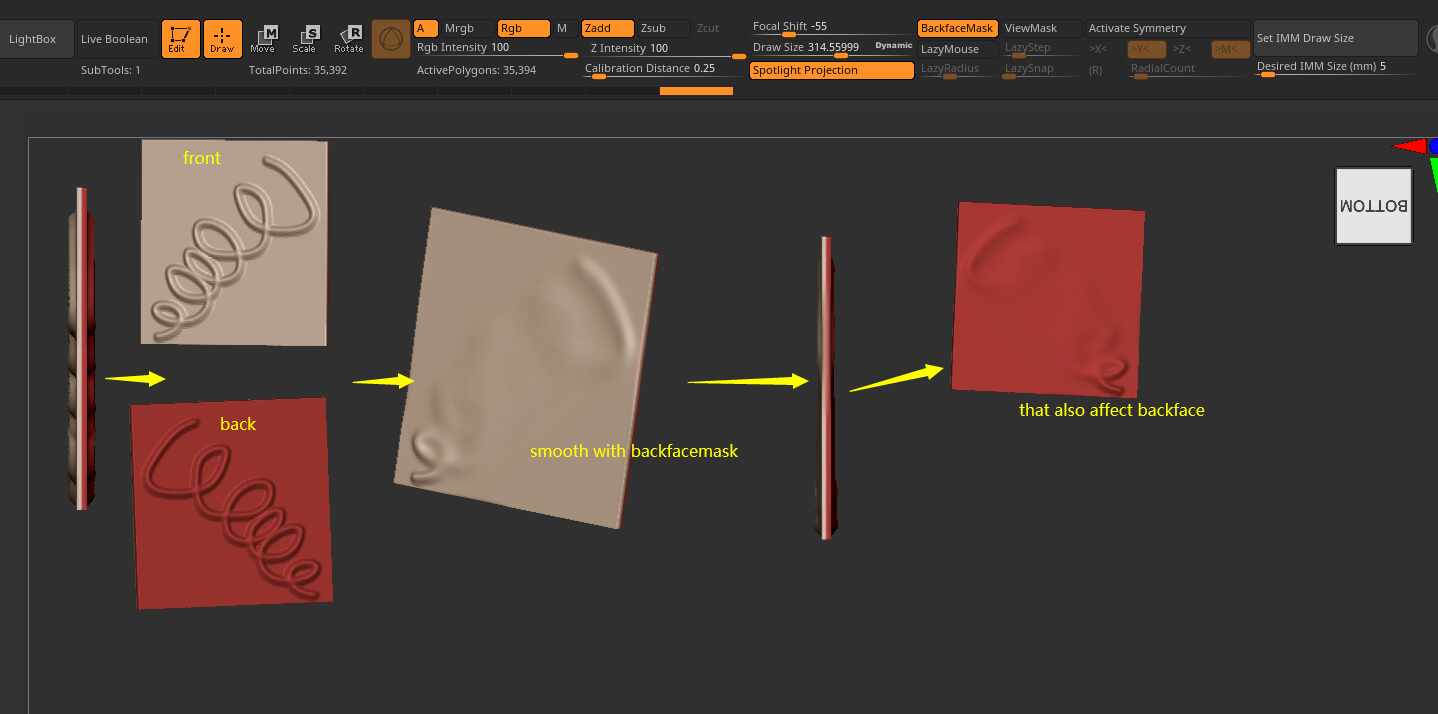
Task: Enable ViewMask option
Action: [1041, 28]
